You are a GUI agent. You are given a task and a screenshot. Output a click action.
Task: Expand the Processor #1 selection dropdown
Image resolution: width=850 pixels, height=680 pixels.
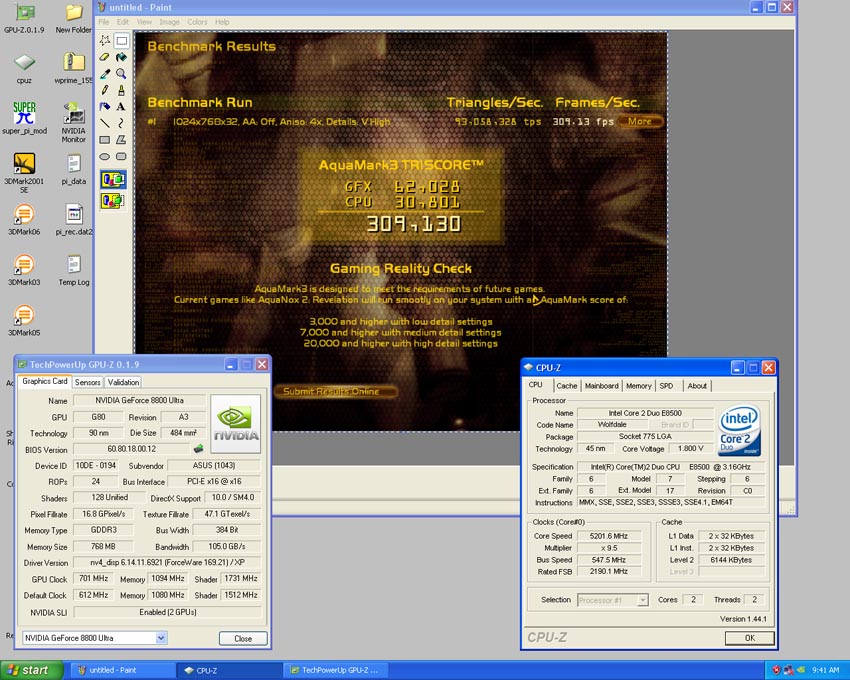point(643,600)
